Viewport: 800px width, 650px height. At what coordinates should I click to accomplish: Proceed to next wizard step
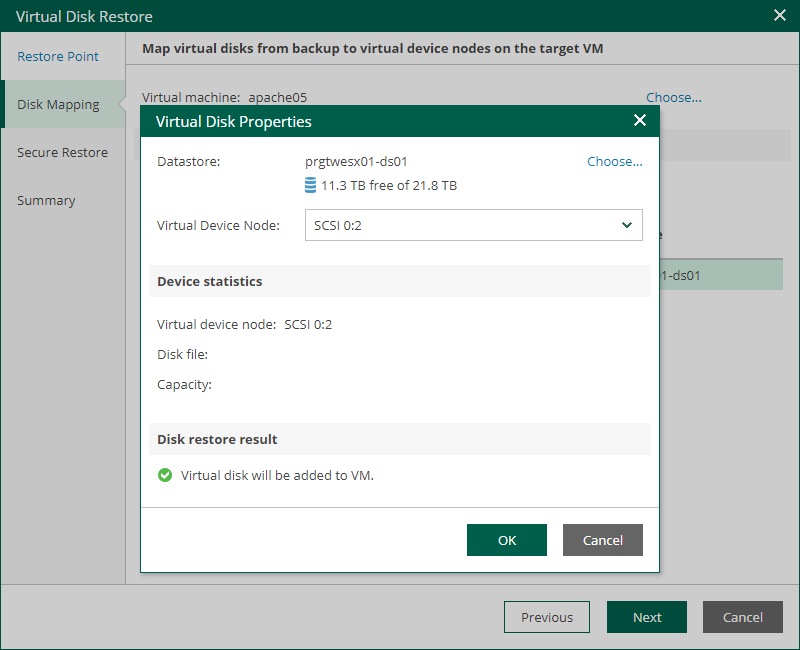pyautogui.click(x=646, y=617)
